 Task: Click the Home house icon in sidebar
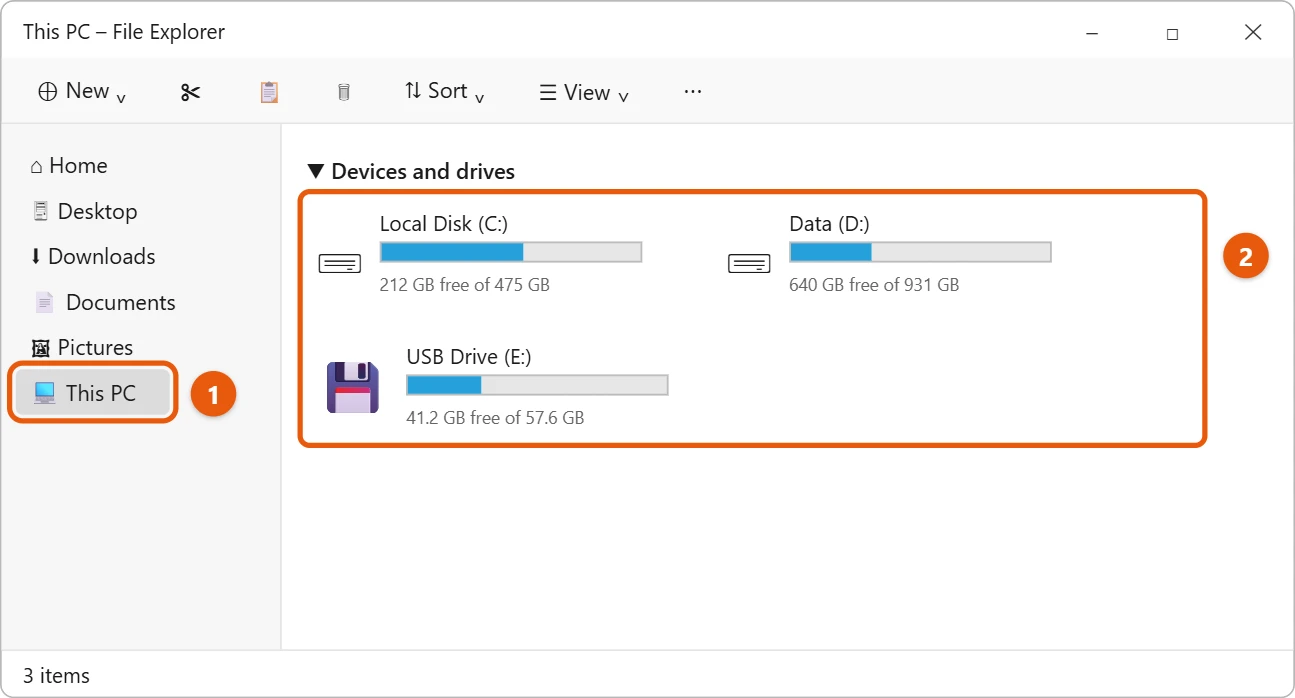[37, 166]
